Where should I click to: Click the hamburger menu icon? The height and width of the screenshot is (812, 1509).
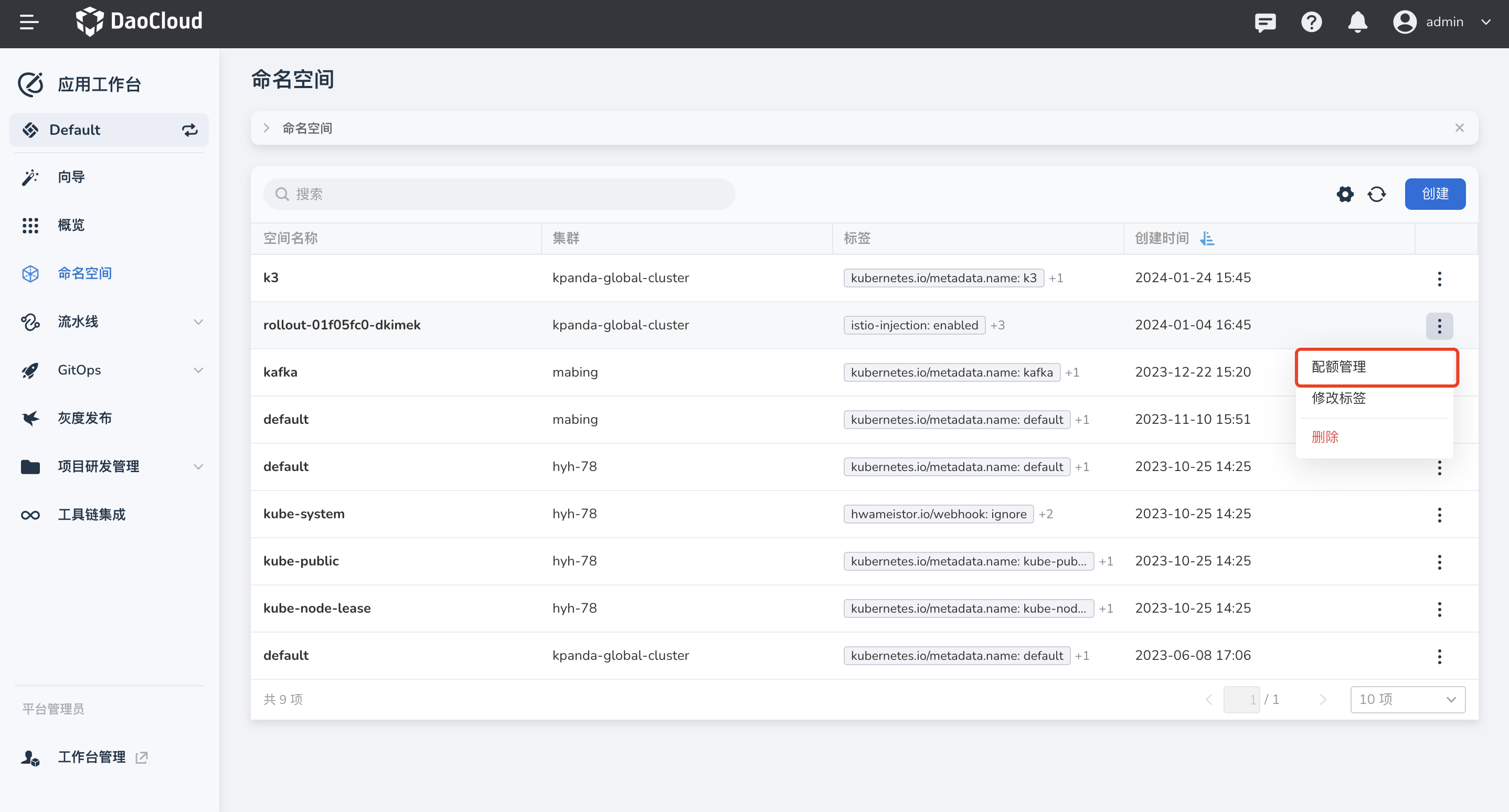tap(29, 22)
